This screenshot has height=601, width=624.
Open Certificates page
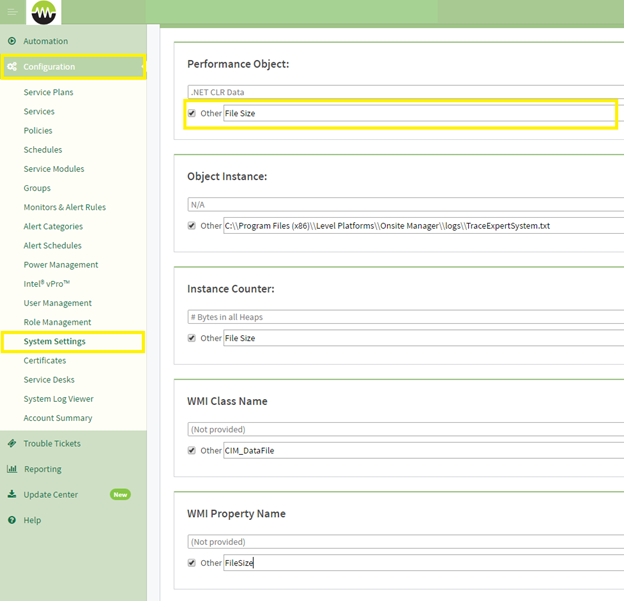[x=45, y=360]
